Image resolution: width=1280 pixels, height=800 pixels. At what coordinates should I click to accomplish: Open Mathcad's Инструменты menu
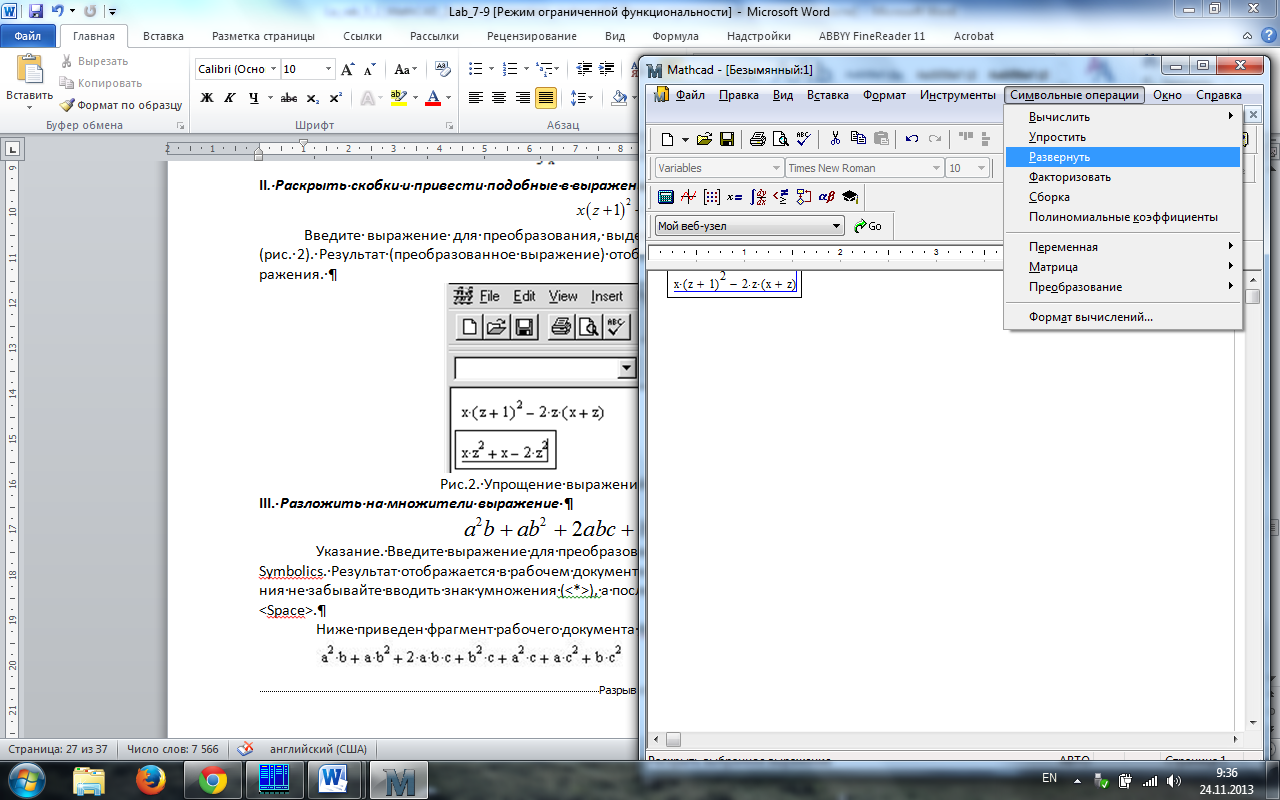click(957, 95)
